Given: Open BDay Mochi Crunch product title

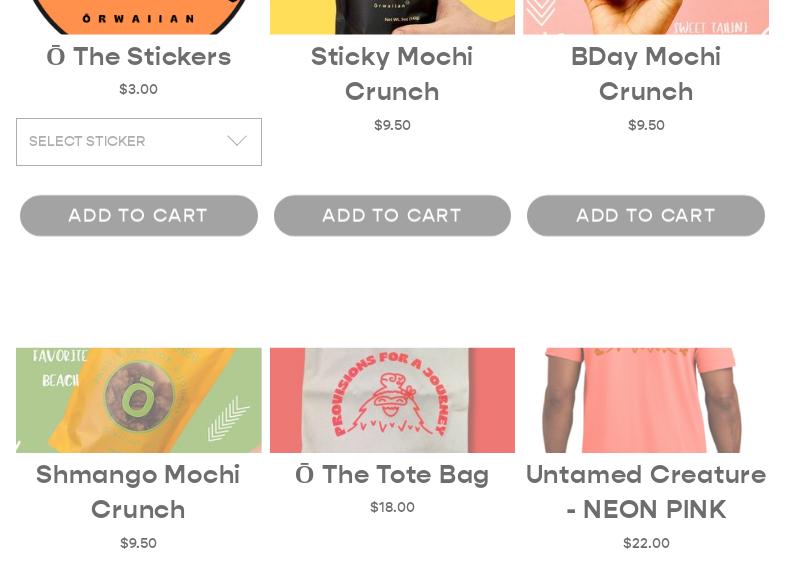Looking at the screenshot, I should [x=645, y=74].
